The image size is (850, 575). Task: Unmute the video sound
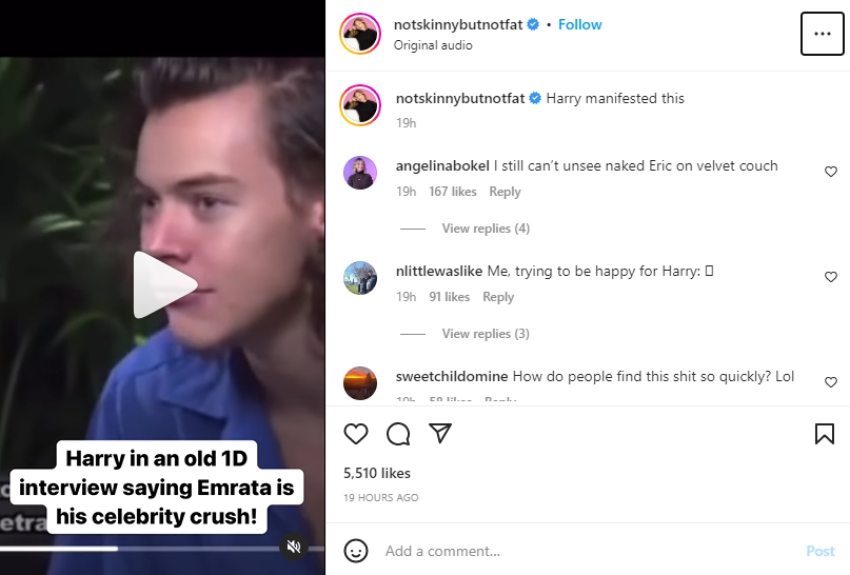click(x=293, y=546)
